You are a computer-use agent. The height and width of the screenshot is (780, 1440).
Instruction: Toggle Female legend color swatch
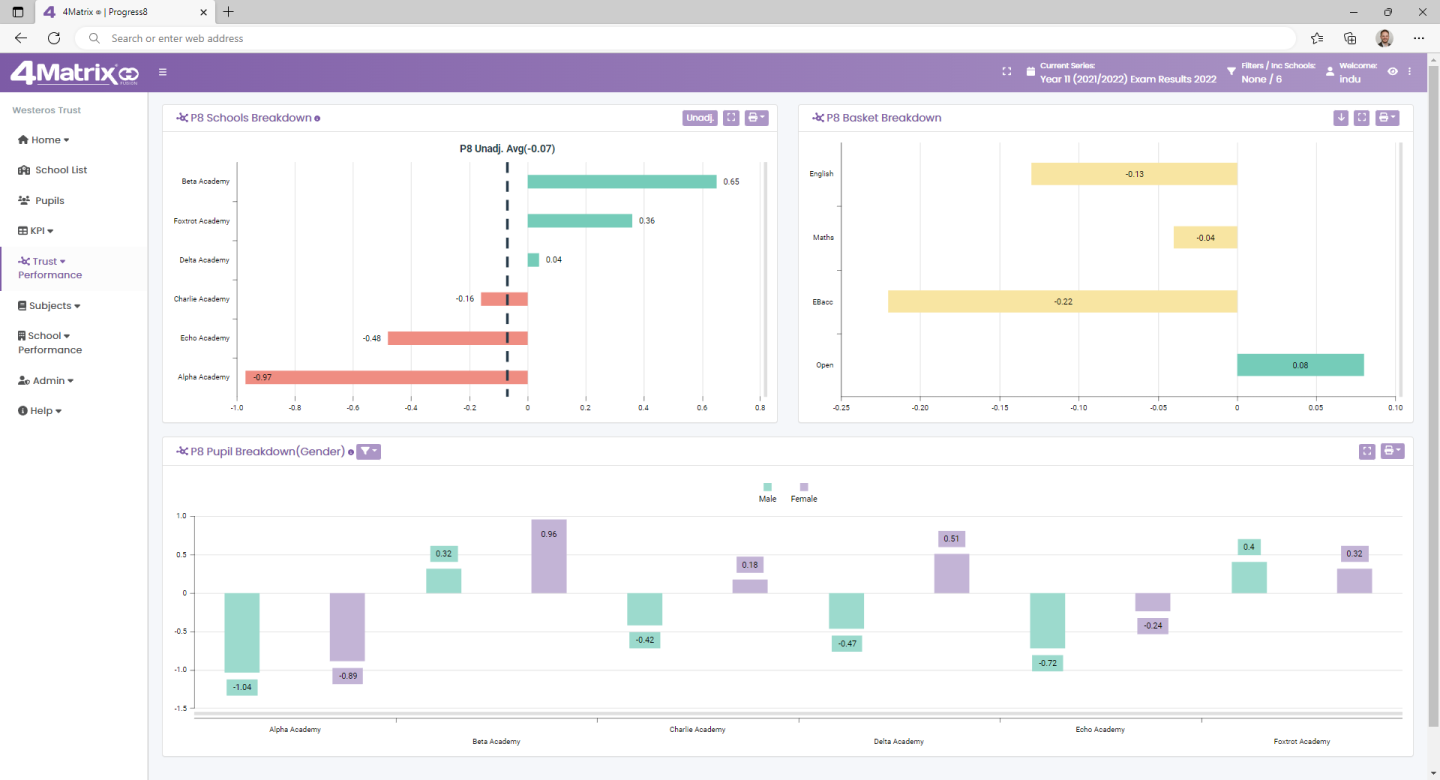tap(803, 487)
